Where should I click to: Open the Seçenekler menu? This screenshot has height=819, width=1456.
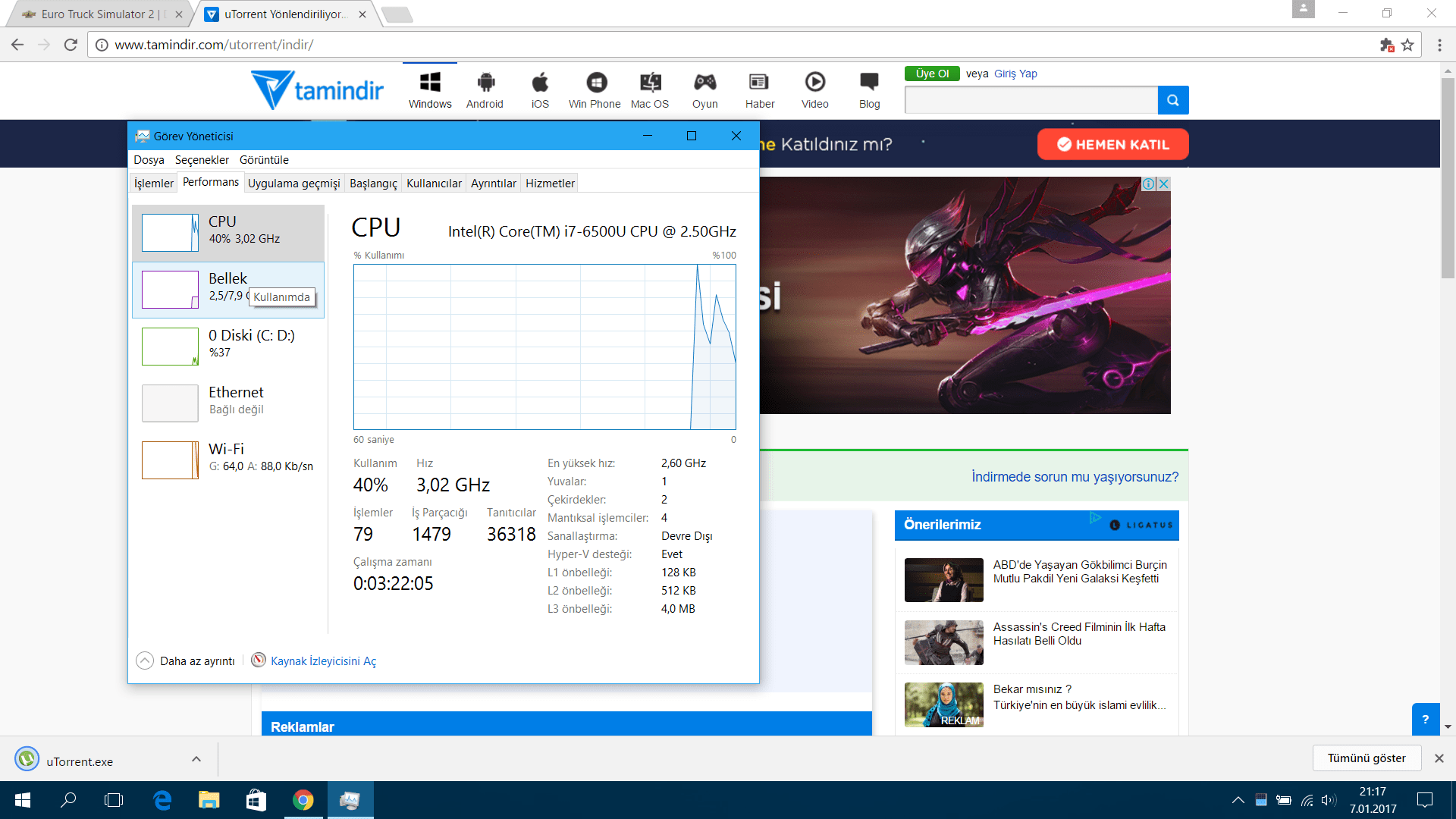coord(202,159)
